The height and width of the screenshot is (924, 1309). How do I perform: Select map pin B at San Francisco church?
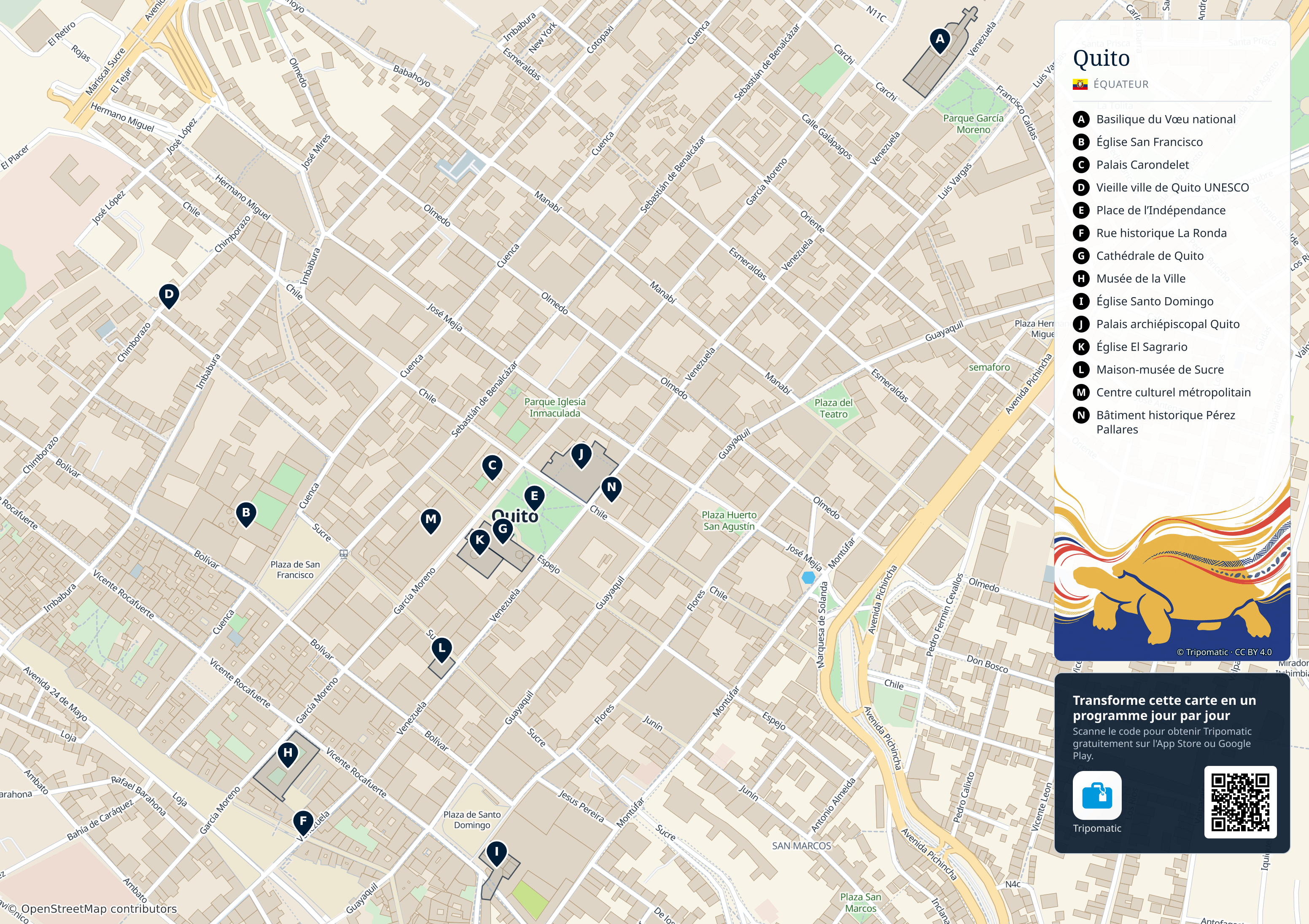coord(246,514)
